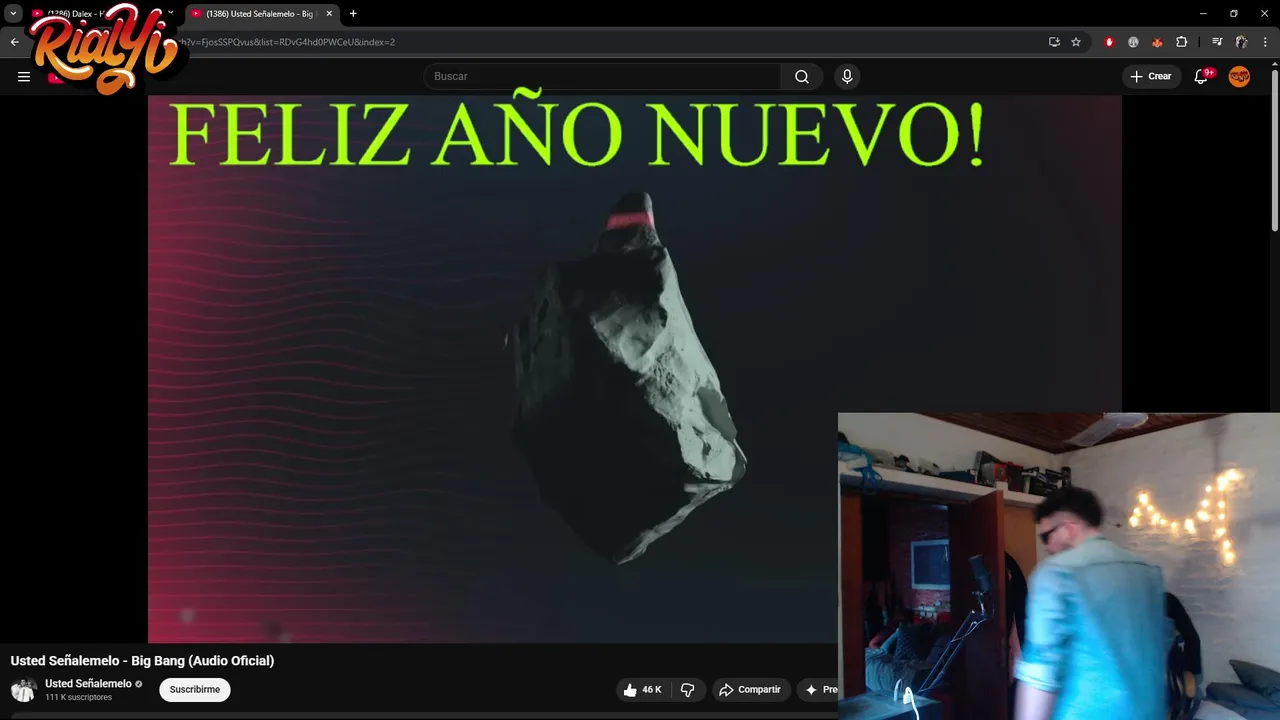This screenshot has height=720, width=1280.
Task: Click the search magnifier button
Action: point(802,76)
